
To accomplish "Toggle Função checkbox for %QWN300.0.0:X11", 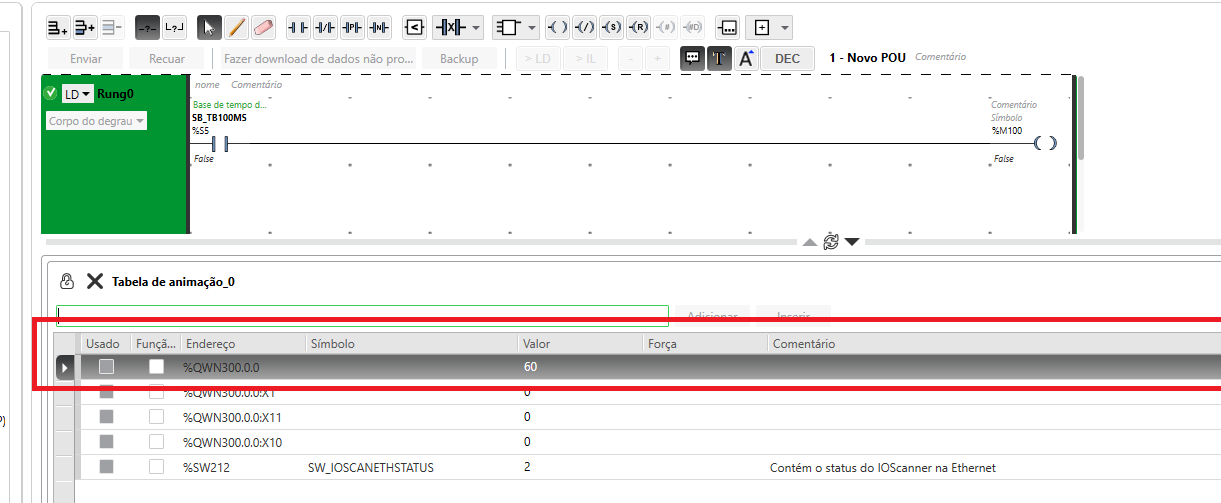I will tap(156, 417).
